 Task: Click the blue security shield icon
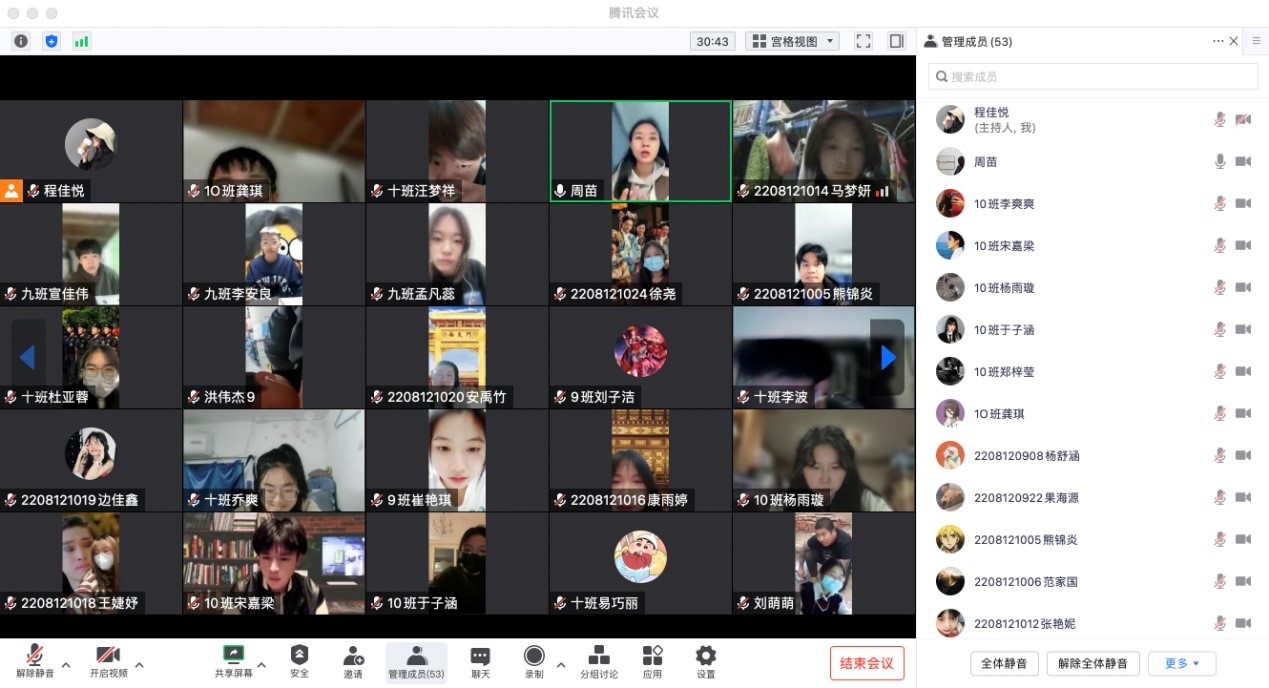coord(51,41)
